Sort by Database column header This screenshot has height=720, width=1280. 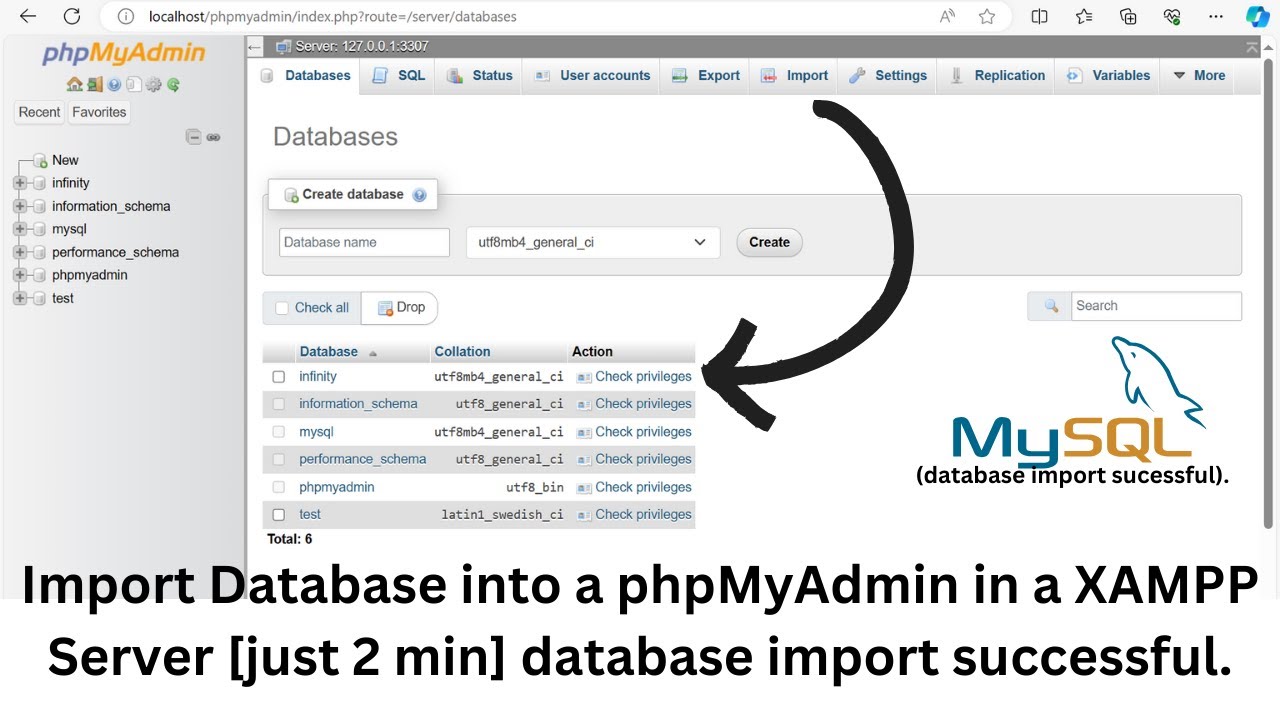328,352
